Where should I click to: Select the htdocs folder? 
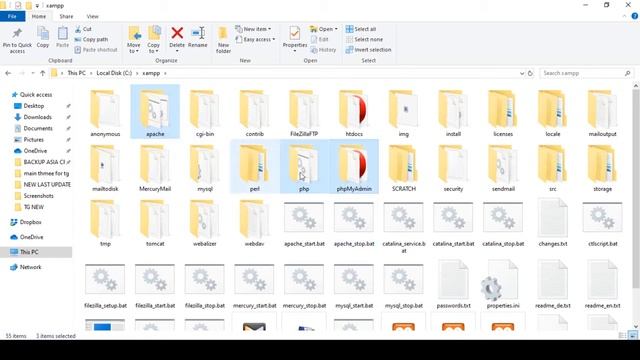(x=354, y=113)
